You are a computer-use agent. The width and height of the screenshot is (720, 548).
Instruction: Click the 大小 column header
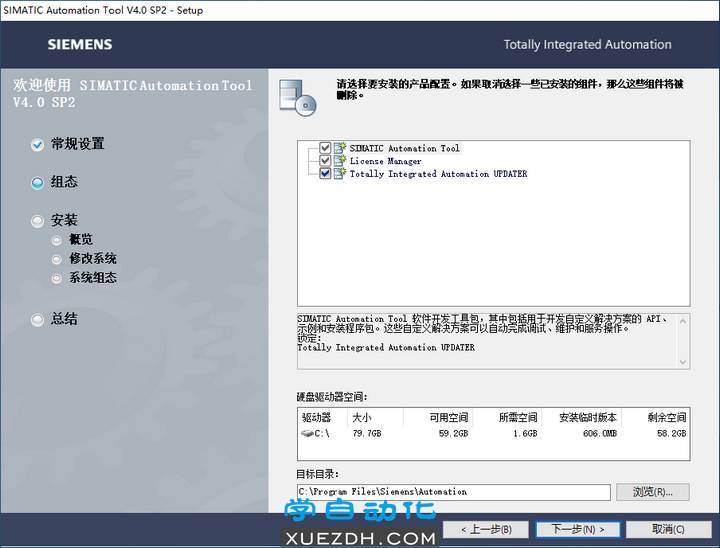click(x=362, y=418)
